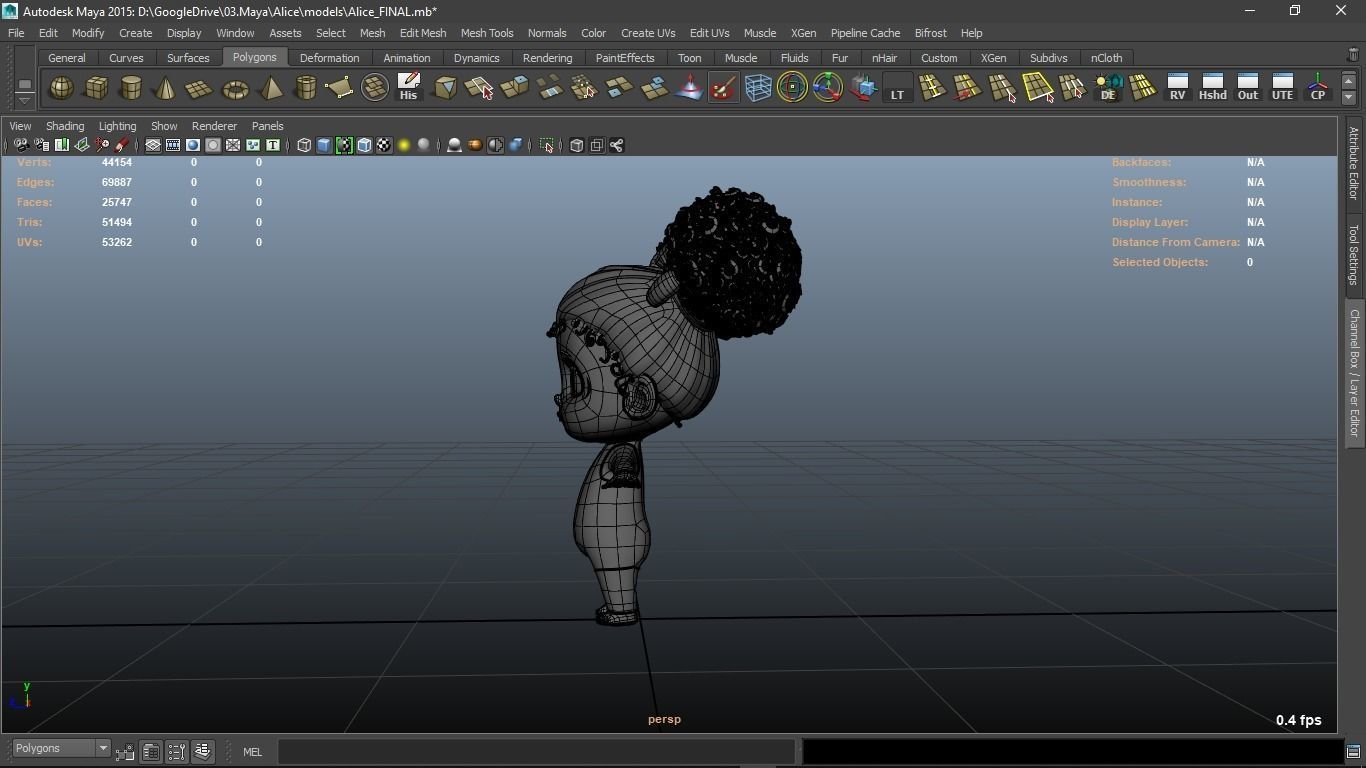Click the trash icon at shelf right
The image size is (1366, 768).
pos(1353,56)
